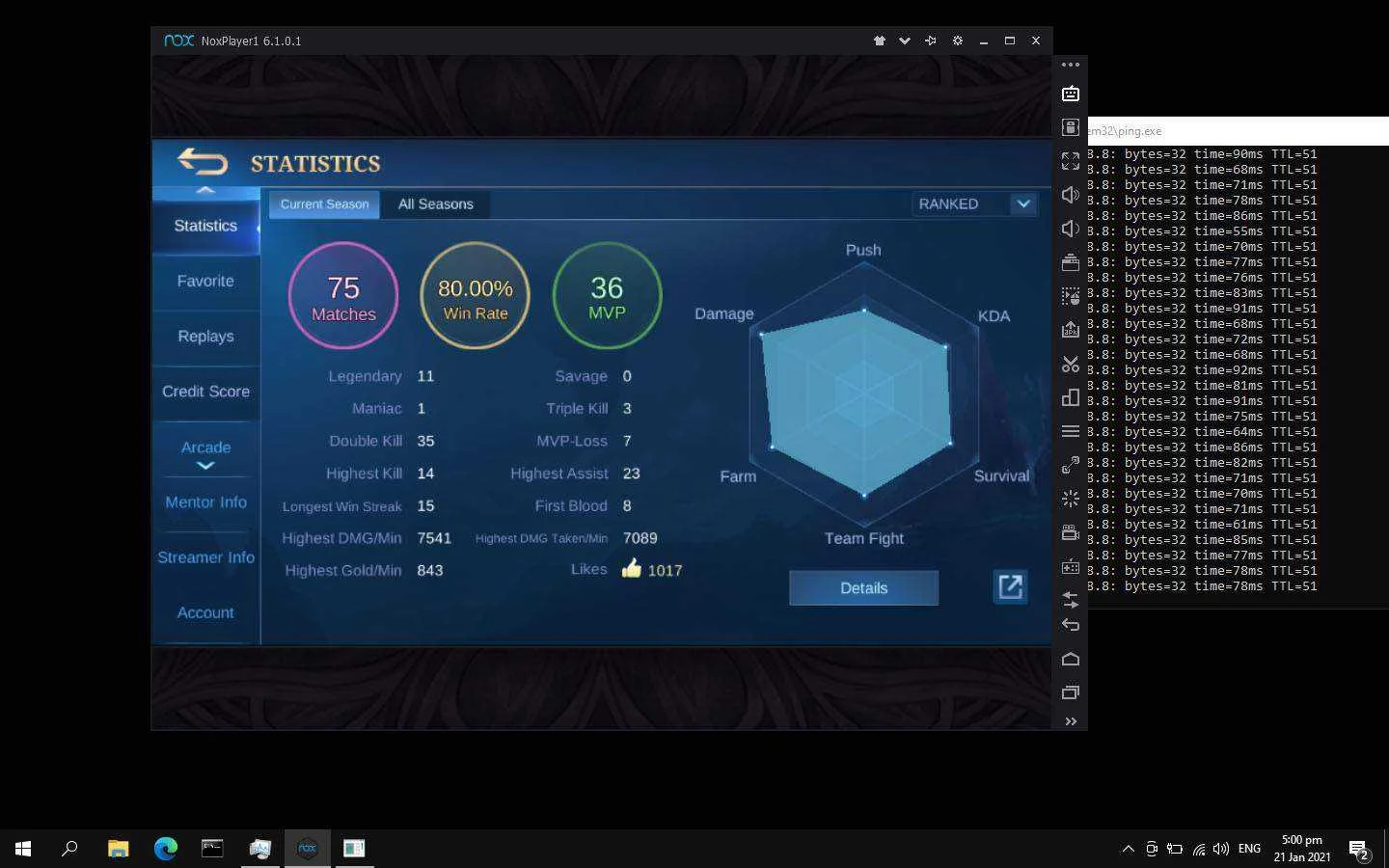
Task: Open the recent apps icon in the Nox sidebar
Action: point(1071,692)
